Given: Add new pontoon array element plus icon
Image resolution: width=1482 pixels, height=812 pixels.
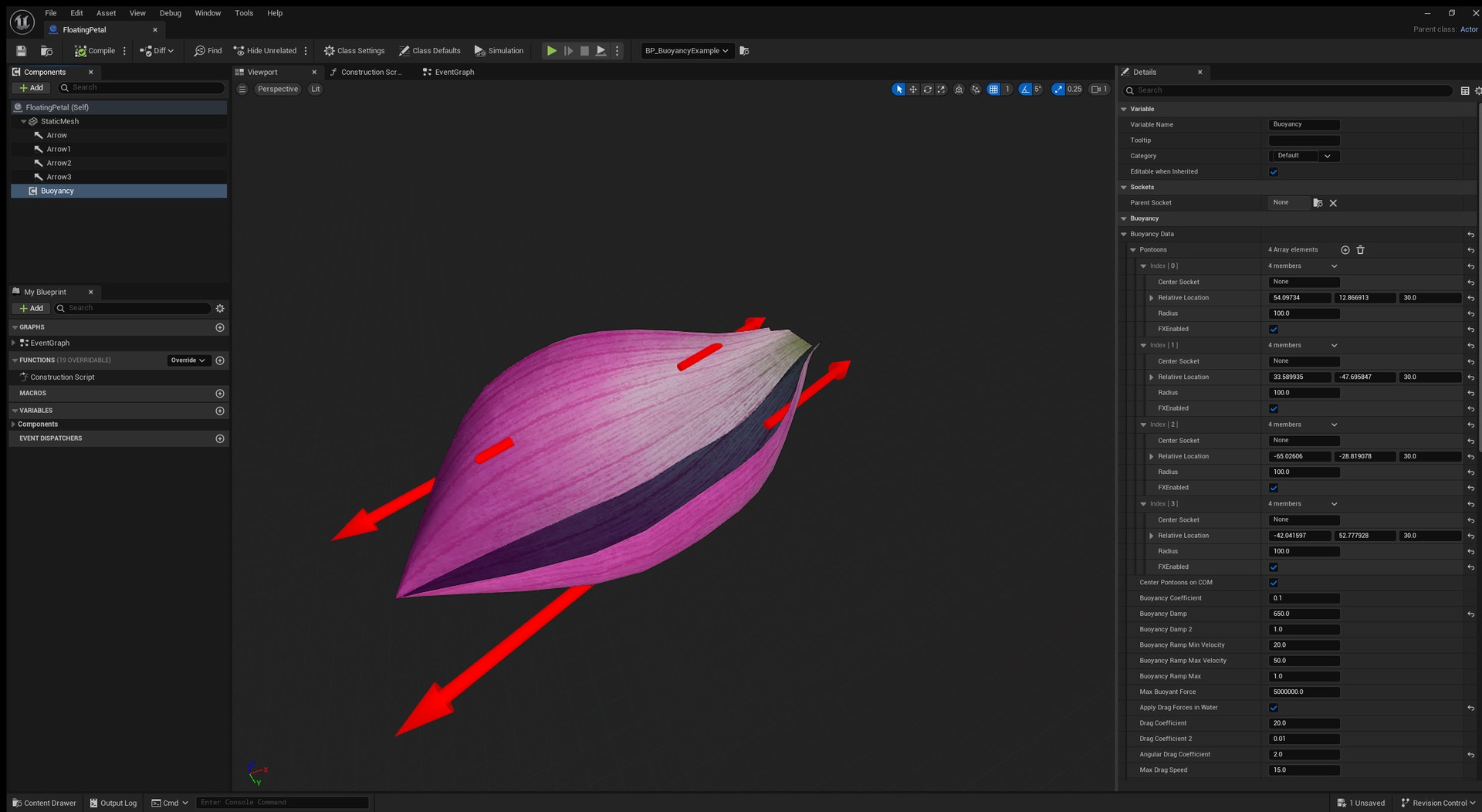Looking at the screenshot, I should (x=1345, y=250).
